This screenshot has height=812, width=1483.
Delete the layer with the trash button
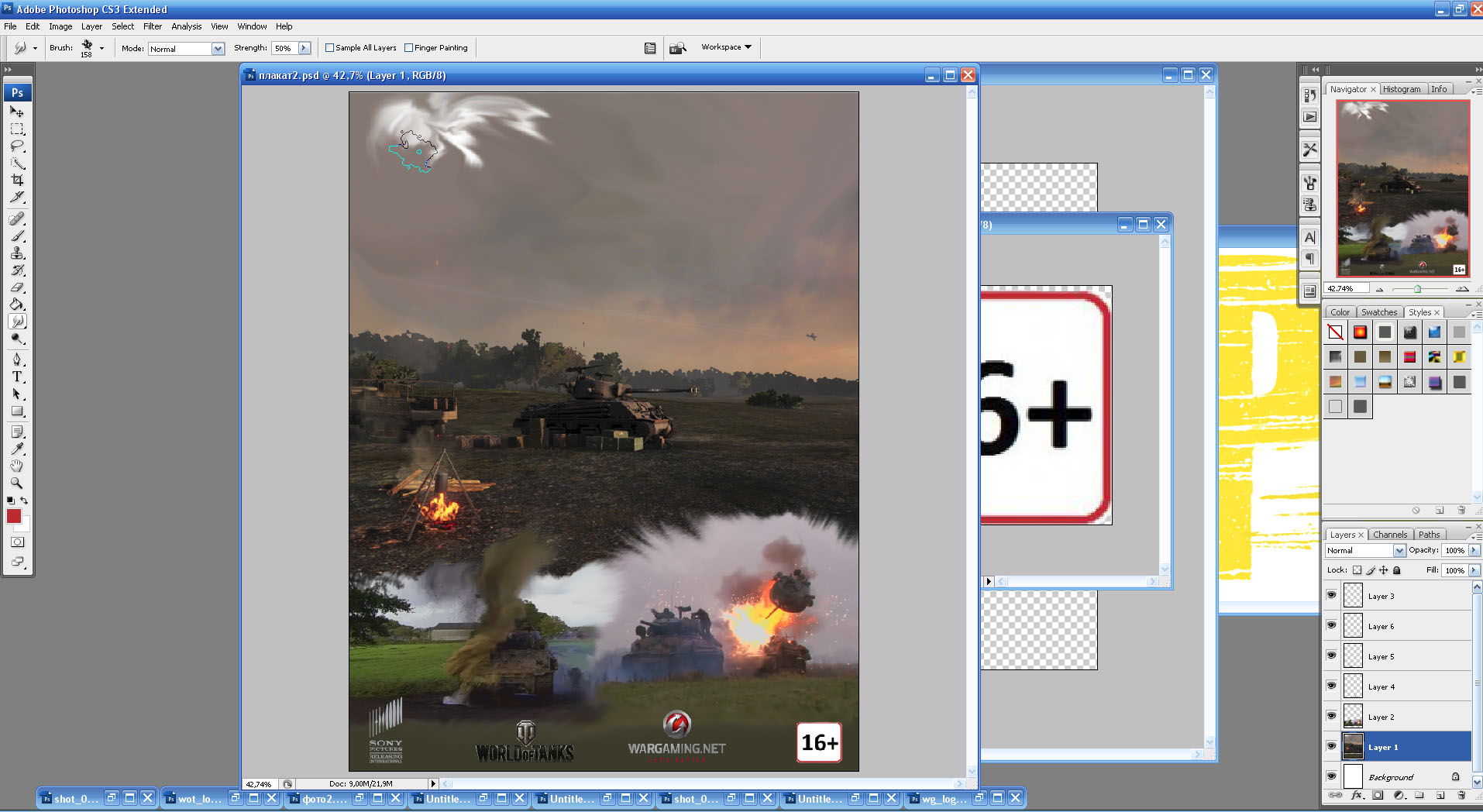click(1461, 795)
